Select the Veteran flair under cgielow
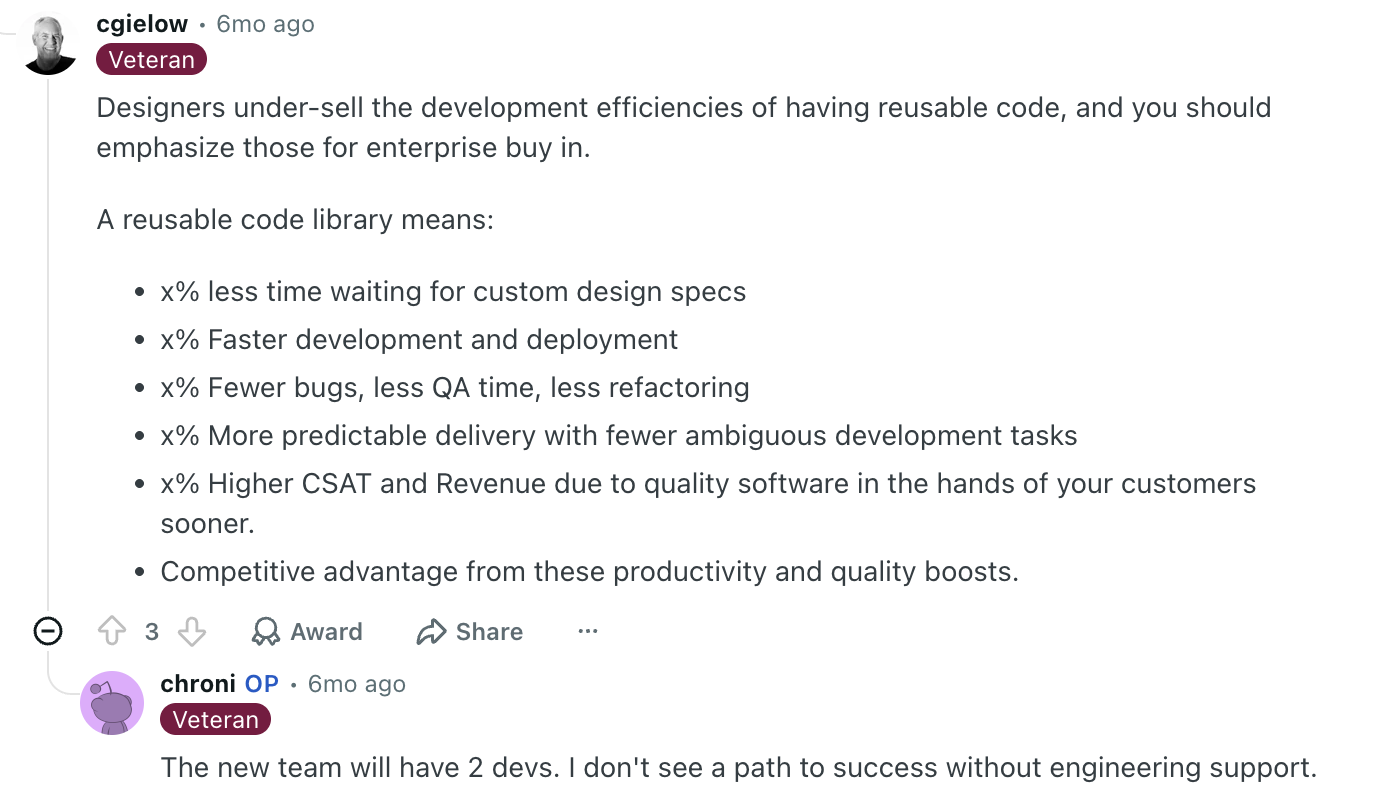Image resolution: width=1384 pixels, height=800 pixels. (152, 60)
